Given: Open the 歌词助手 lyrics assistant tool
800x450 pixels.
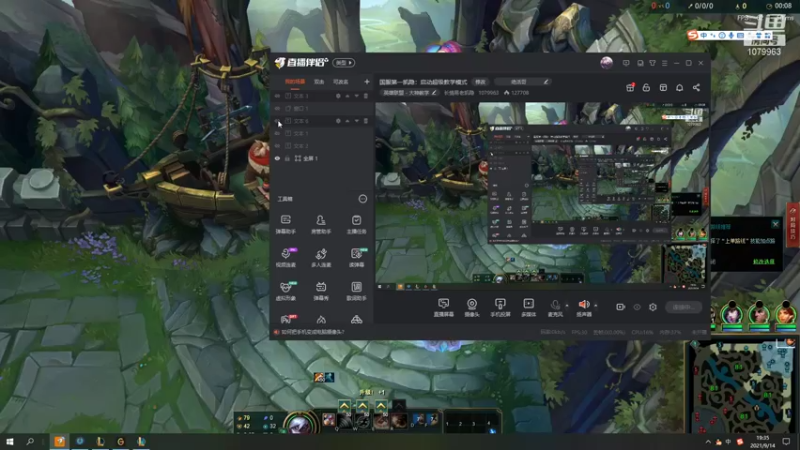Looking at the screenshot, I should tap(356, 290).
